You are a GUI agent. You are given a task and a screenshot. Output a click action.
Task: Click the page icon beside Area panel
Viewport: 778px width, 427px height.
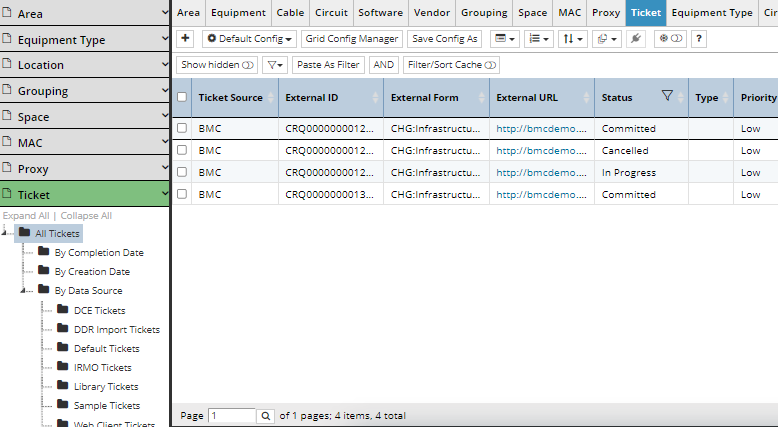point(6,12)
